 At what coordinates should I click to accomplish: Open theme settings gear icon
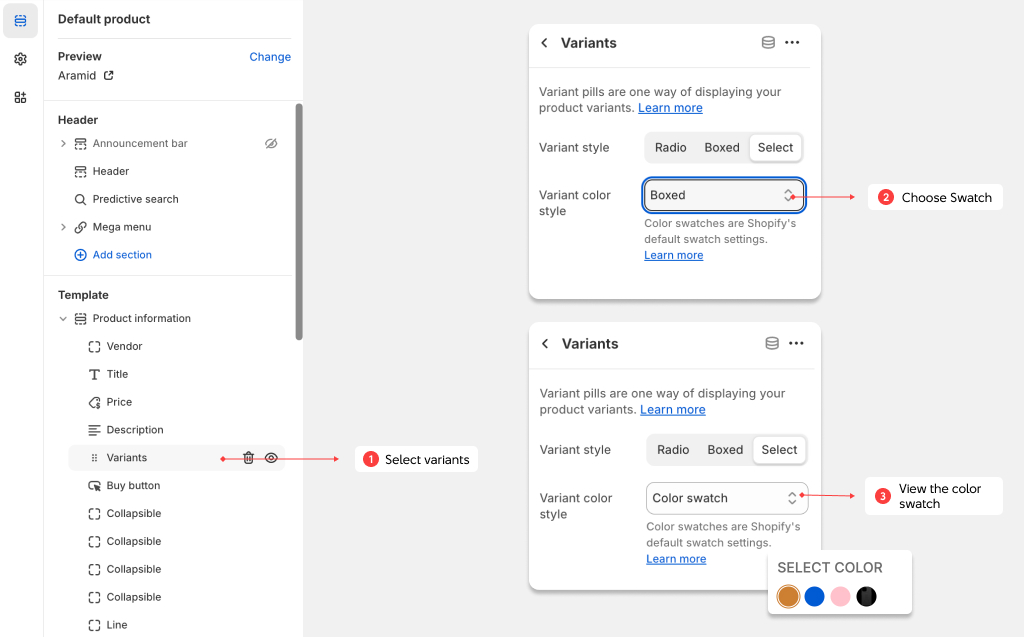20,59
